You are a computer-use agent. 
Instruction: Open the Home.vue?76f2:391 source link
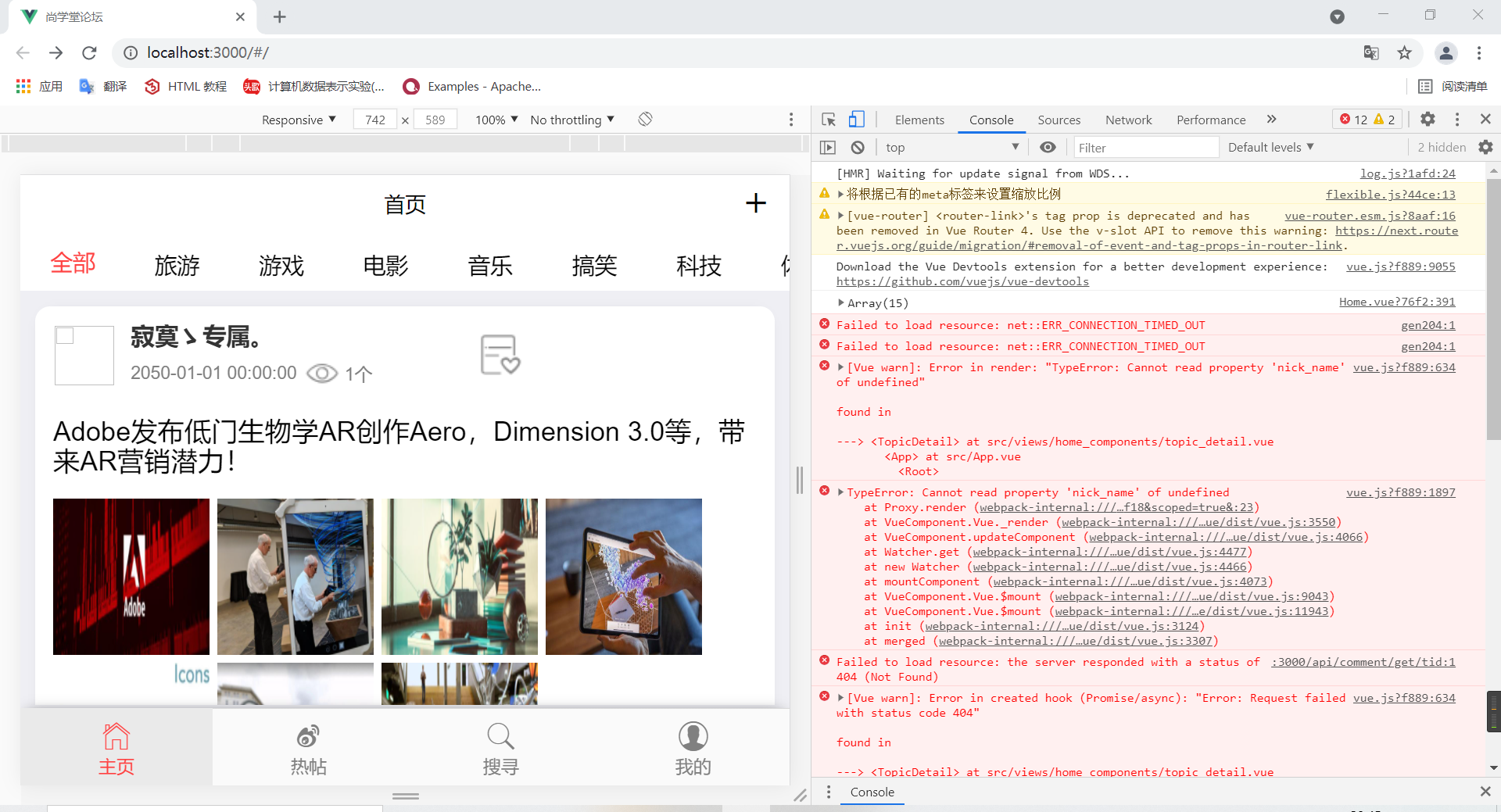click(x=1397, y=302)
